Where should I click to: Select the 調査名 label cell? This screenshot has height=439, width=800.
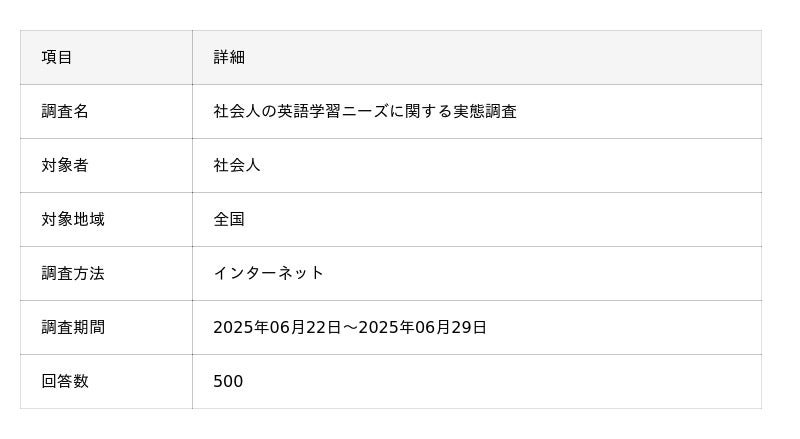106,111
